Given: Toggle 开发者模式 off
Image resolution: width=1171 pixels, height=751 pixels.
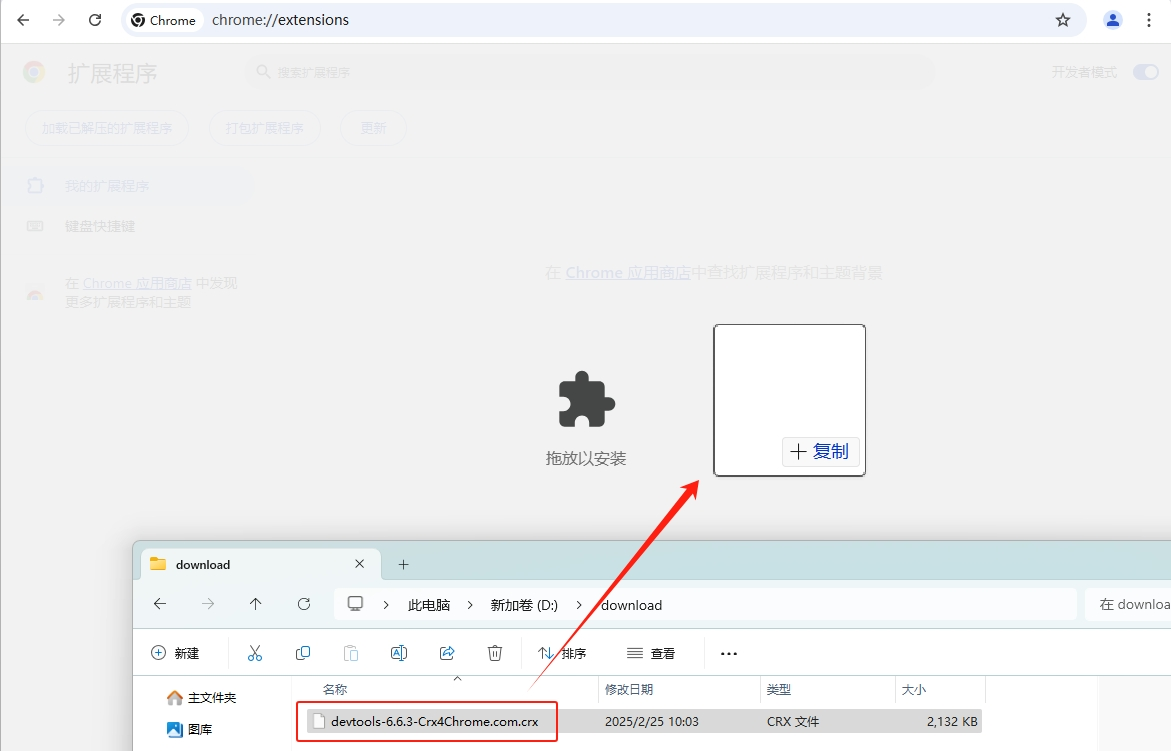Looking at the screenshot, I should click(x=1145, y=71).
